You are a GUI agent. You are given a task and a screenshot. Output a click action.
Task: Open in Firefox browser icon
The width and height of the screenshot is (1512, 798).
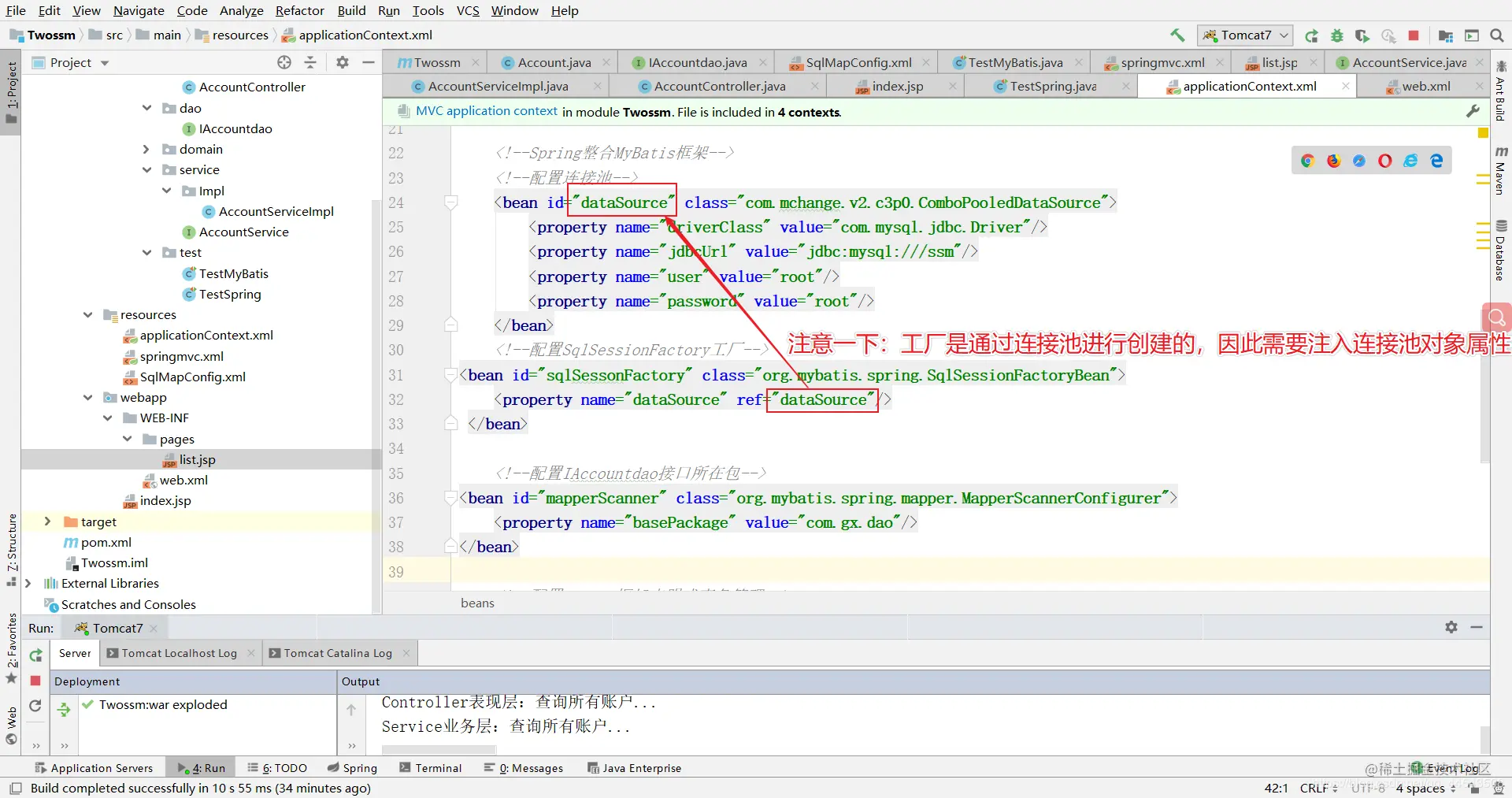(x=1334, y=161)
